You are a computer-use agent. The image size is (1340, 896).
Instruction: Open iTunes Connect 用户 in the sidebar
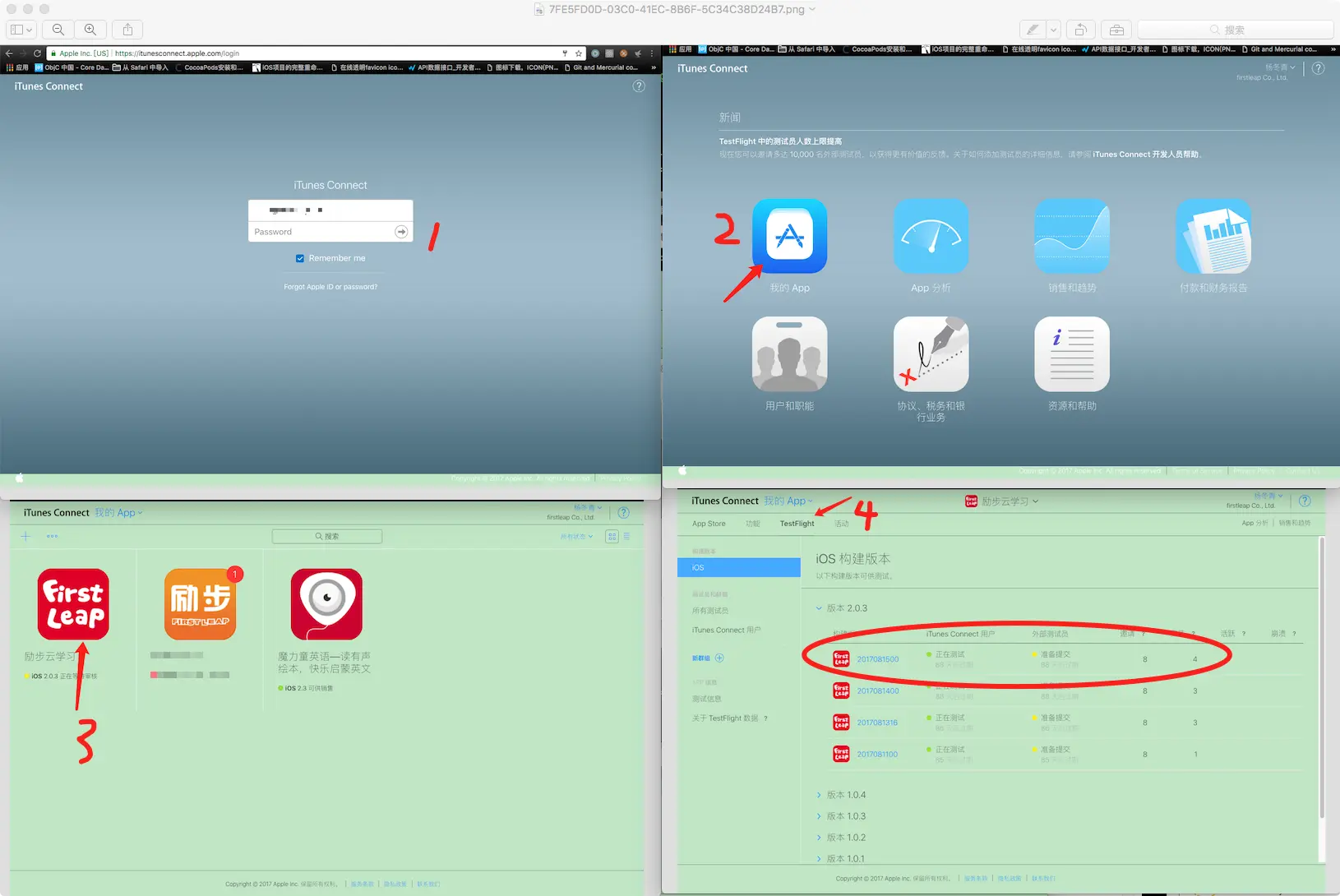click(x=727, y=630)
